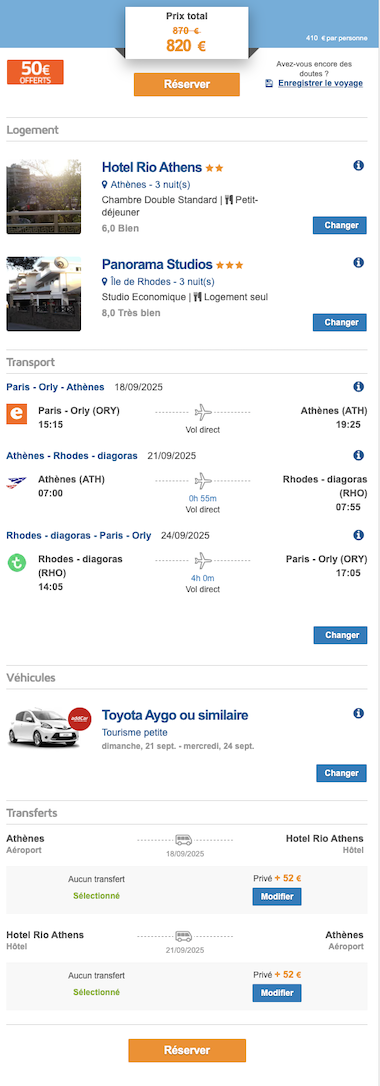The width and height of the screenshot is (380, 1086).
Task: Modify the private transfer on 18/09/2025
Action: click(277, 897)
